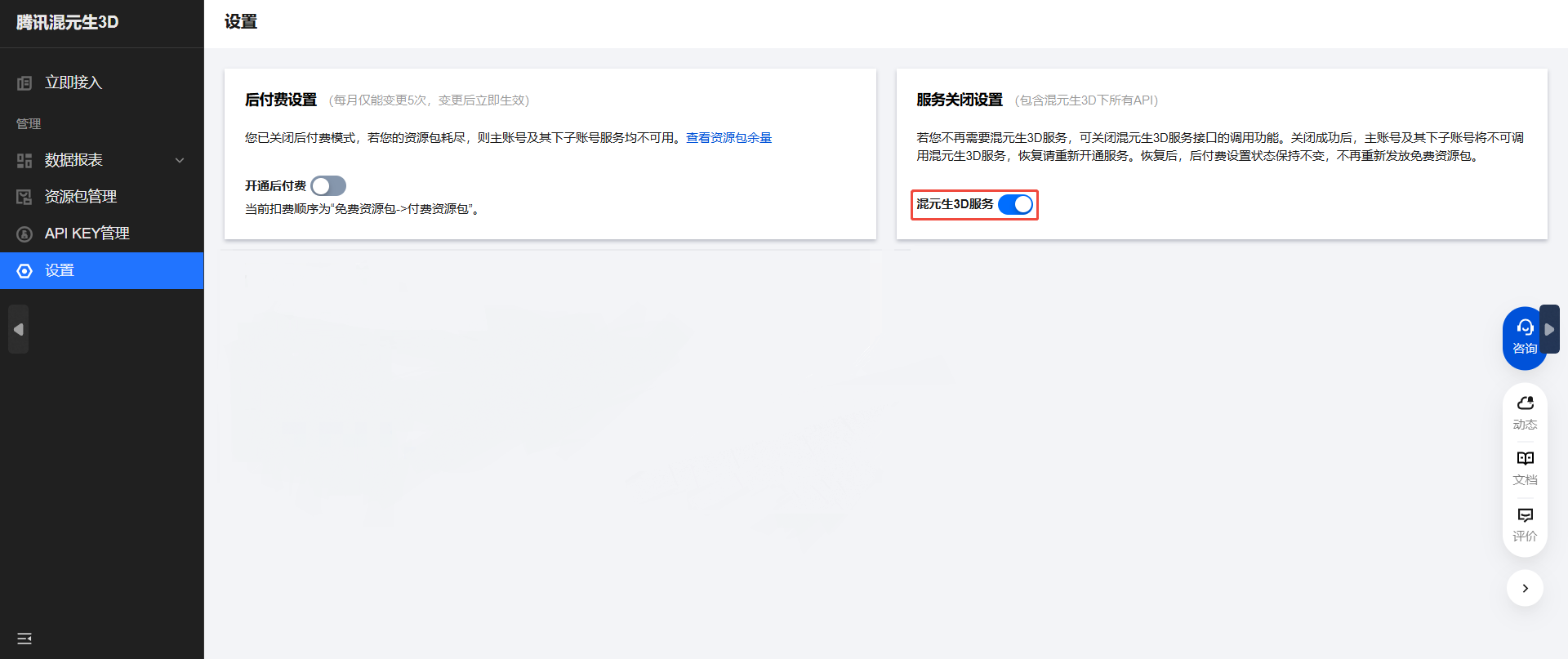Click the 腾讯混元生3D logo title

point(68,23)
